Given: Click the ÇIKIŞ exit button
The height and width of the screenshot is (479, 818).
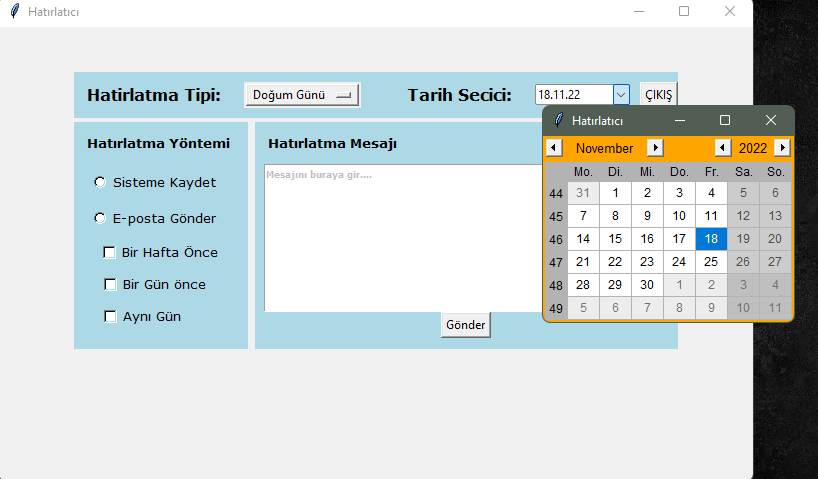Looking at the screenshot, I should pyautogui.click(x=658, y=95).
